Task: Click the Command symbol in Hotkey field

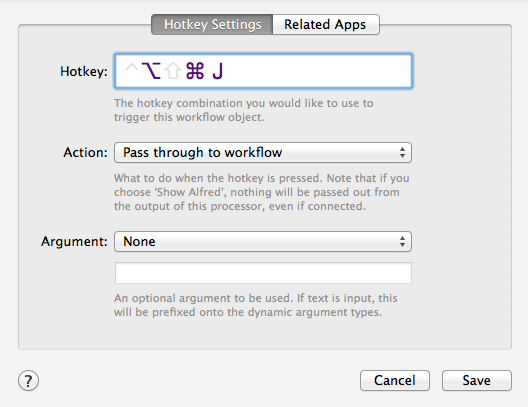Action: pos(195,71)
